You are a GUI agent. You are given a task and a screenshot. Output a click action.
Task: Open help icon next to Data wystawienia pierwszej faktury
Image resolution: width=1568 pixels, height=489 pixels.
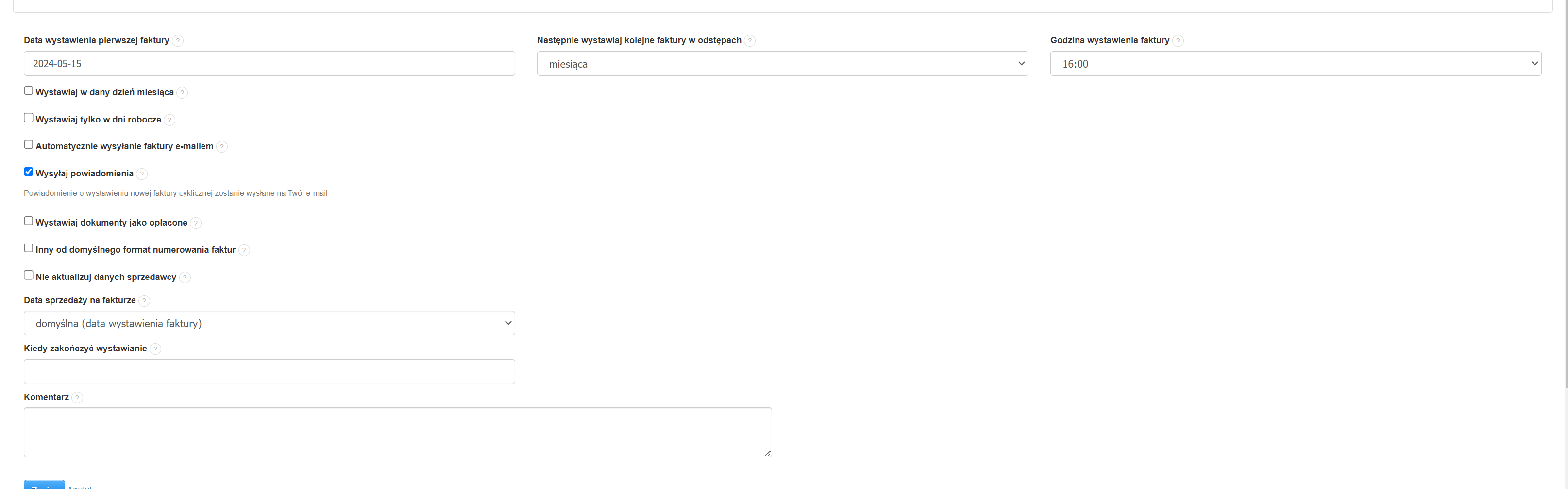click(177, 41)
